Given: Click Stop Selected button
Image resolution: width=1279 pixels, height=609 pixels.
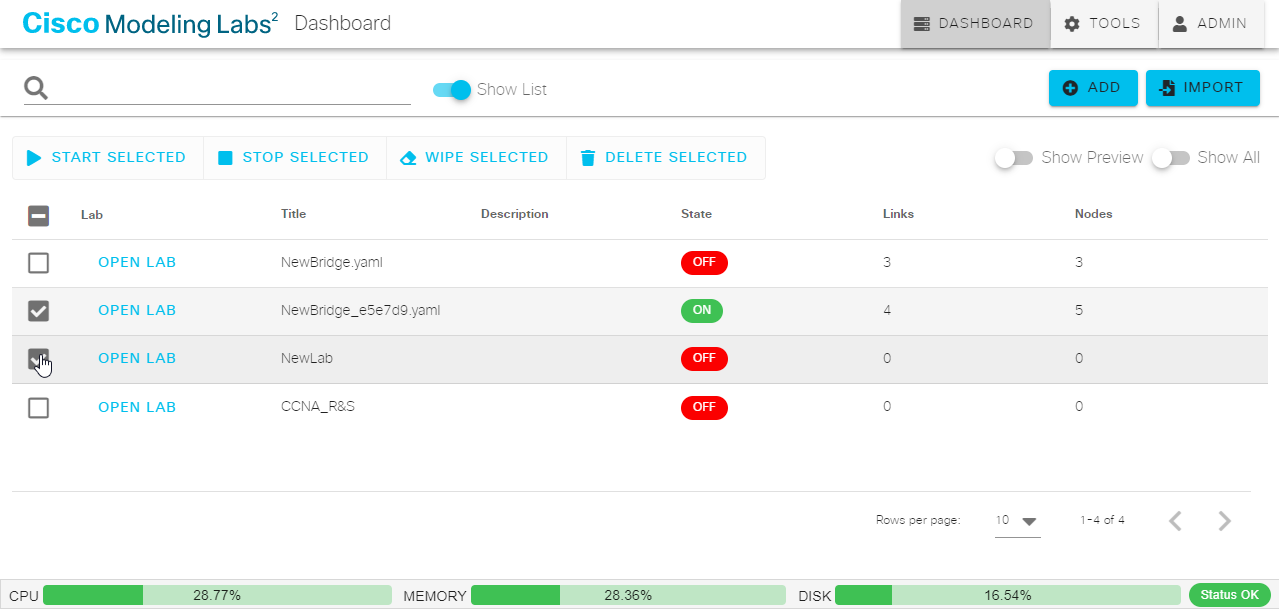Looking at the screenshot, I should point(294,158).
